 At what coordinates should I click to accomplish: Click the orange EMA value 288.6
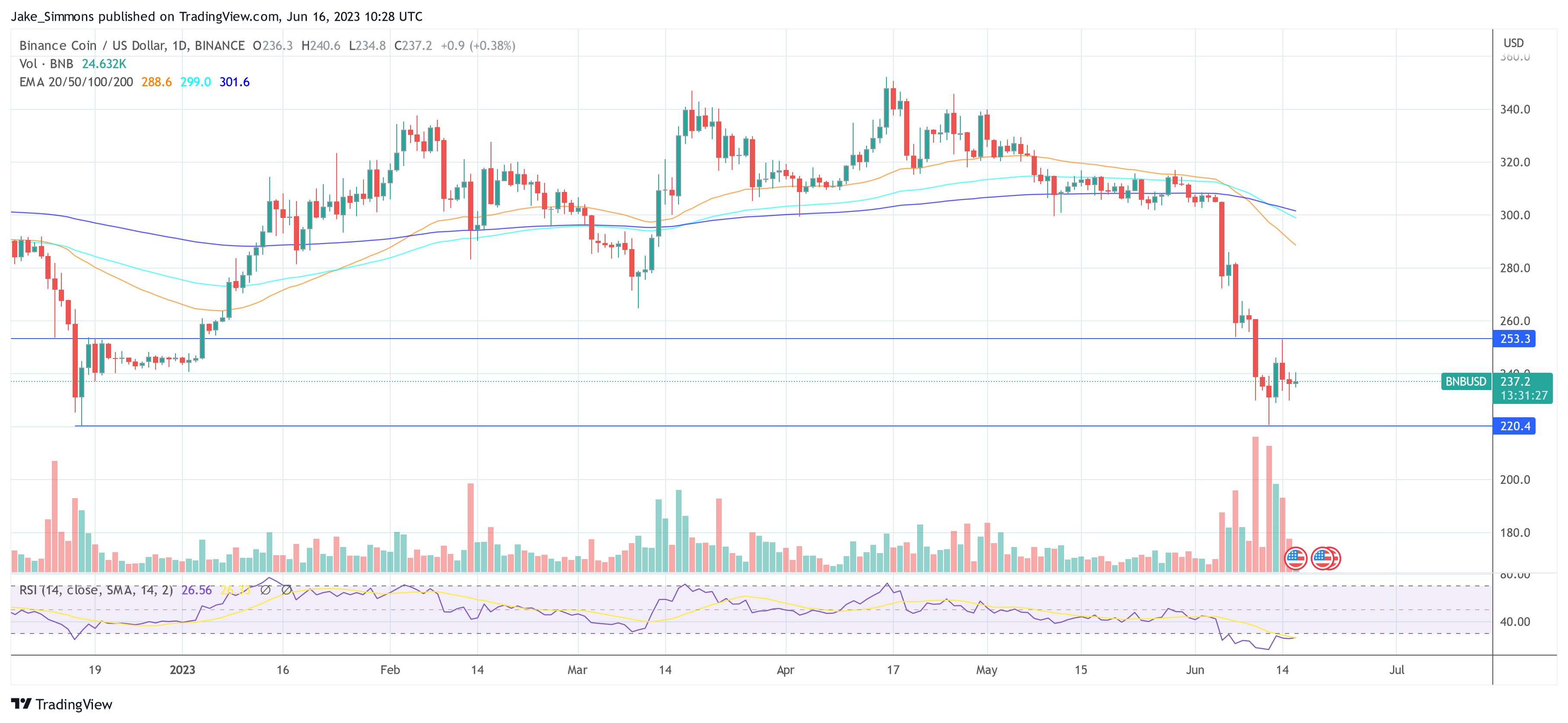pos(156,82)
